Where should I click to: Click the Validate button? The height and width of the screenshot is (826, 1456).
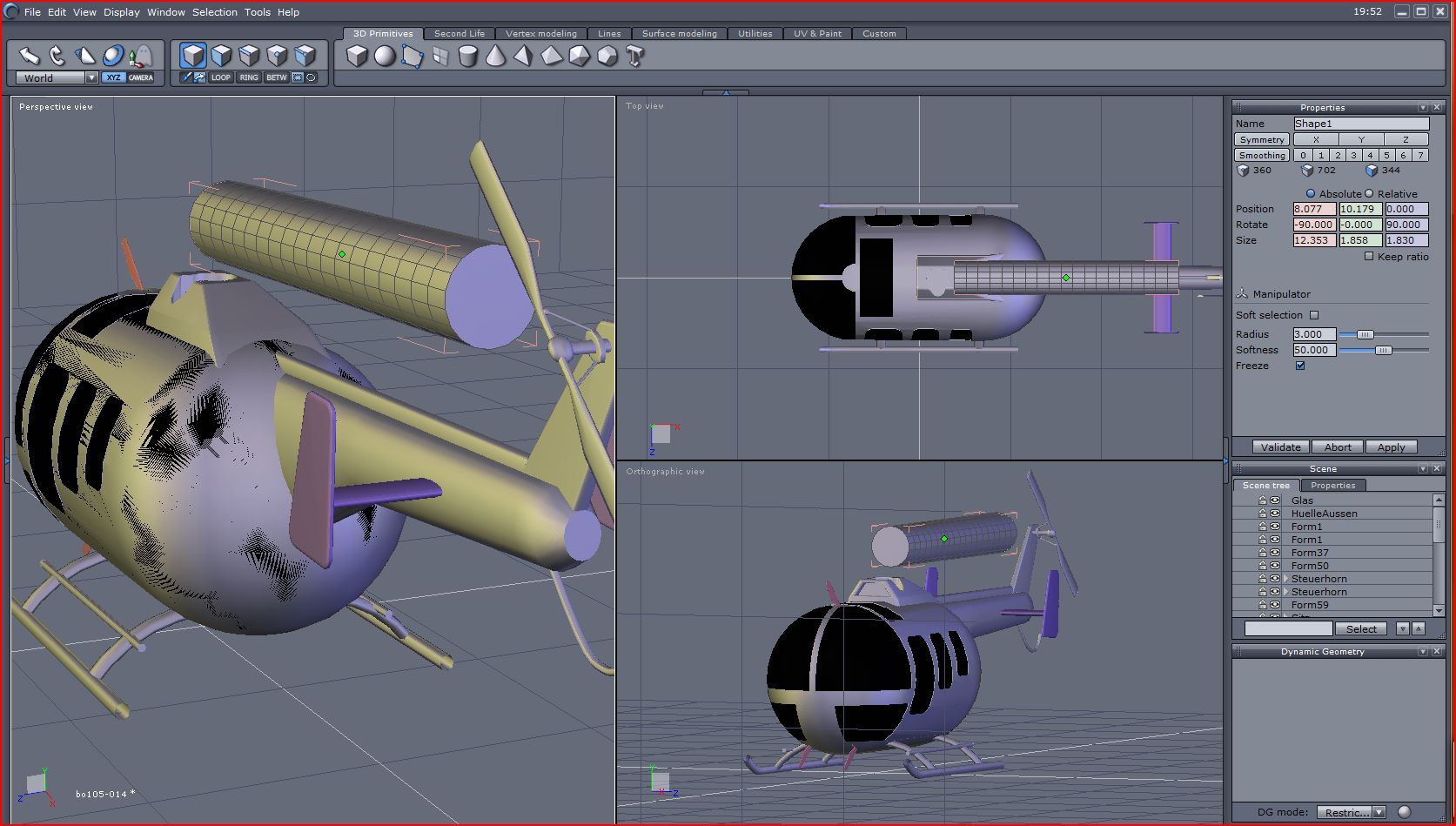pyautogui.click(x=1280, y=447)
